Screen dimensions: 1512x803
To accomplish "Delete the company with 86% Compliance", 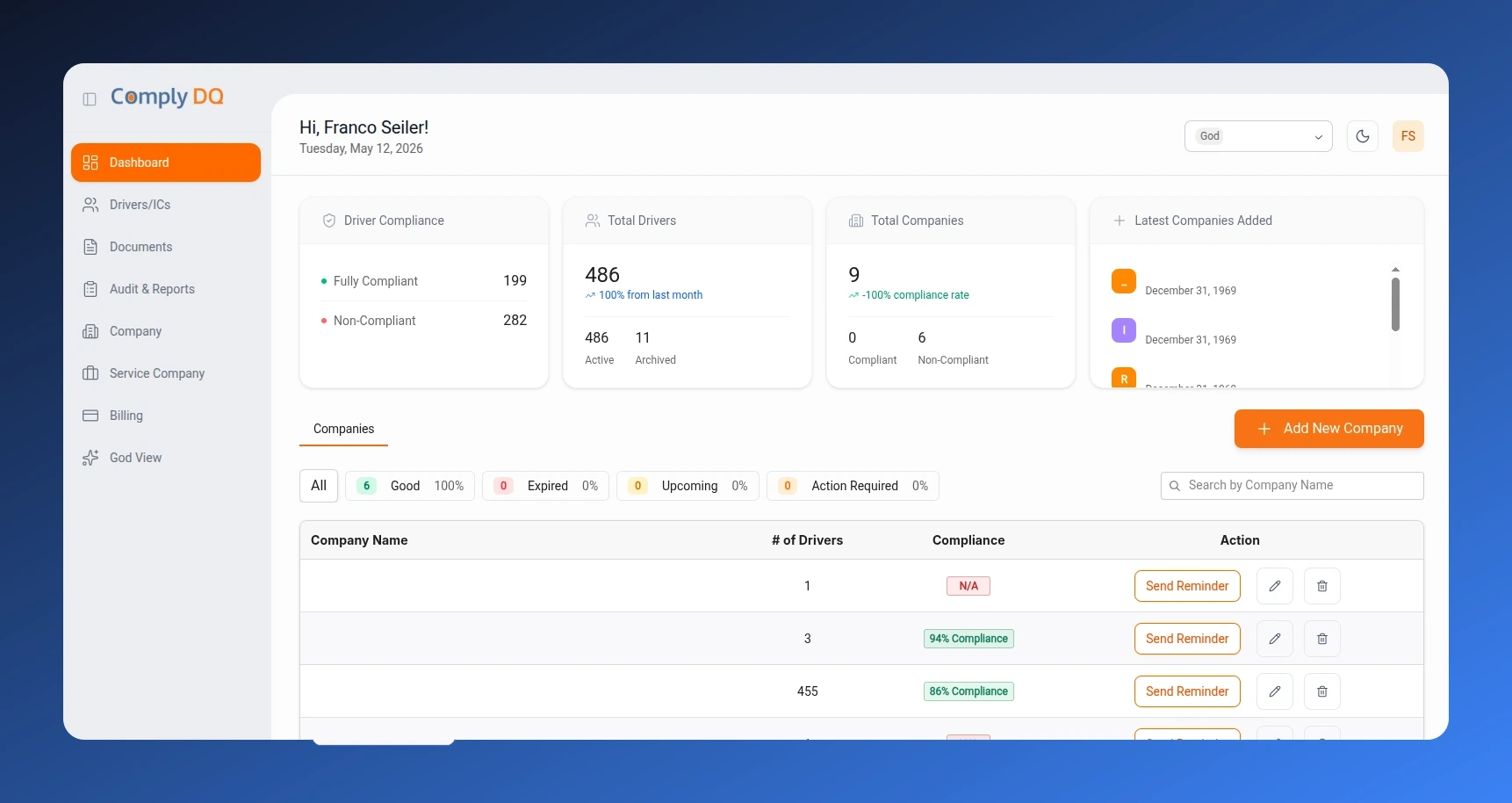I will click(1322, 691).
